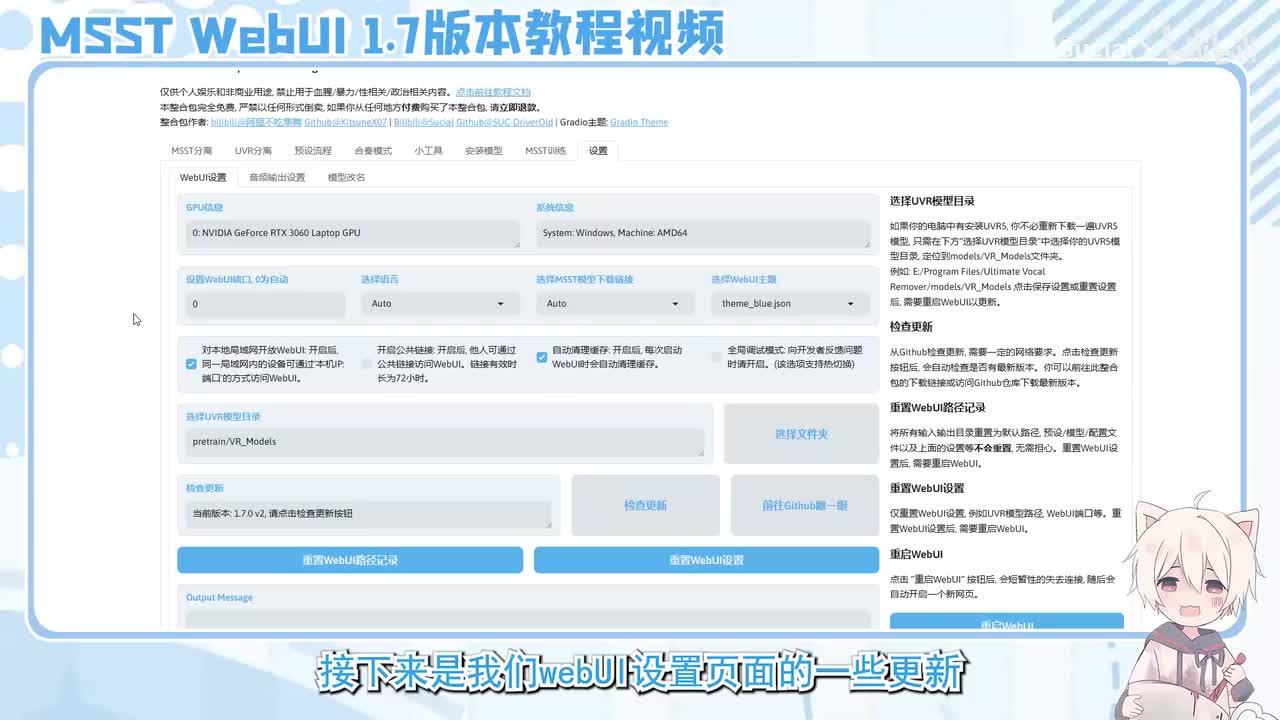Image resolution: width=1280 pixels, height=720 pixels.
Task: Click the 前往Github瞅一眼 button
Action: click(805, 505)
